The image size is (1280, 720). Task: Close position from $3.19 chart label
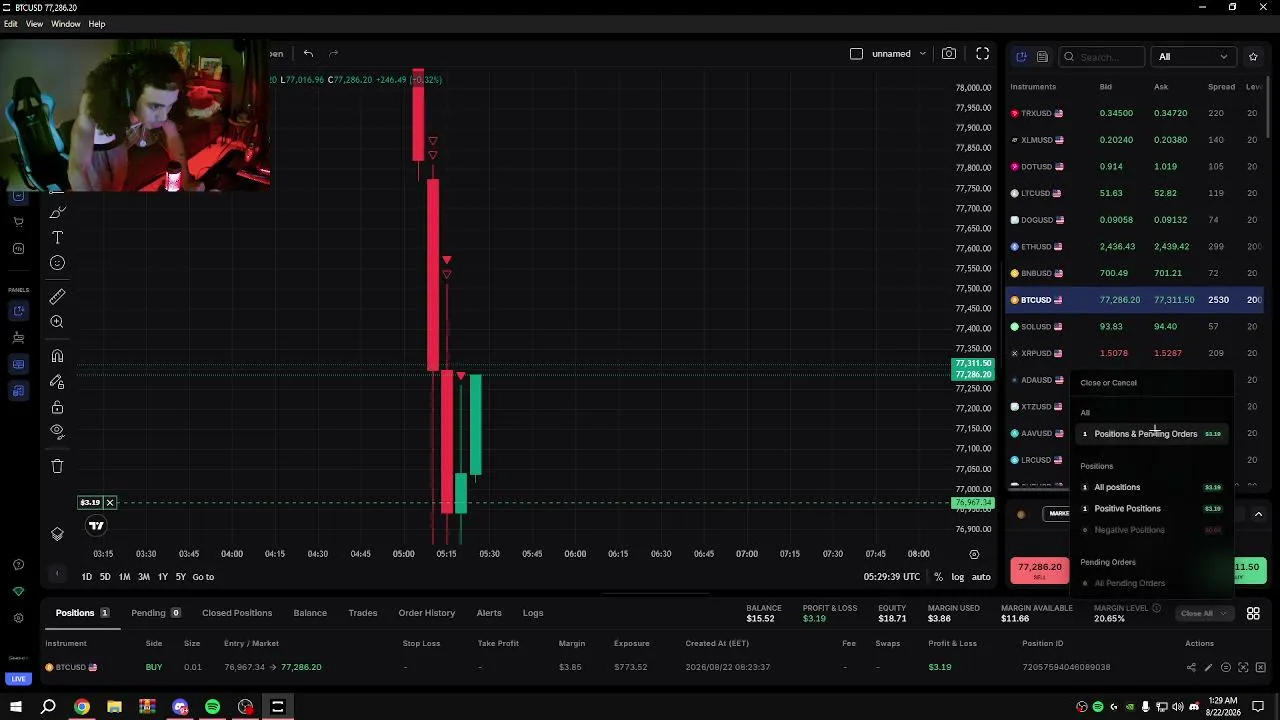(110, 502)
